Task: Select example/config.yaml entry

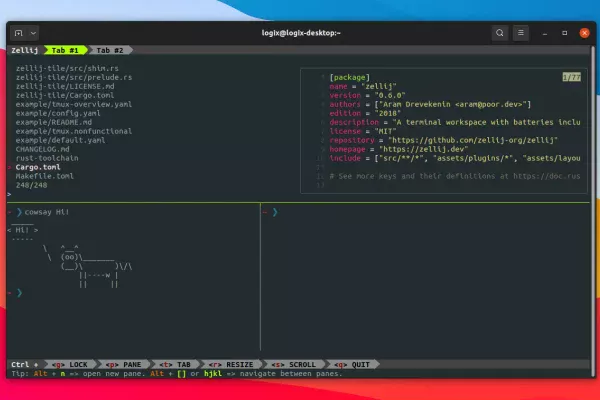Action: click(58, 113)
